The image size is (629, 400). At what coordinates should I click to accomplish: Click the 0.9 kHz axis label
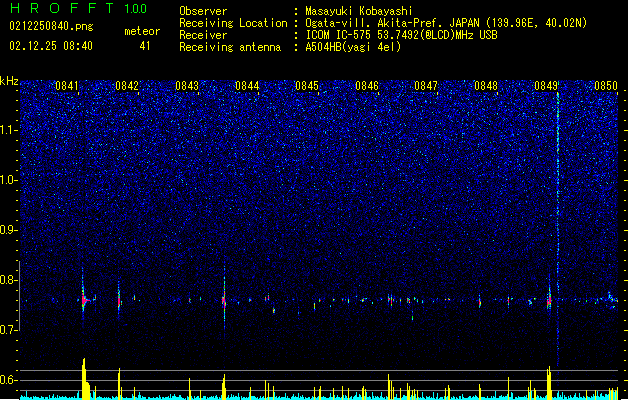[9, 230]
